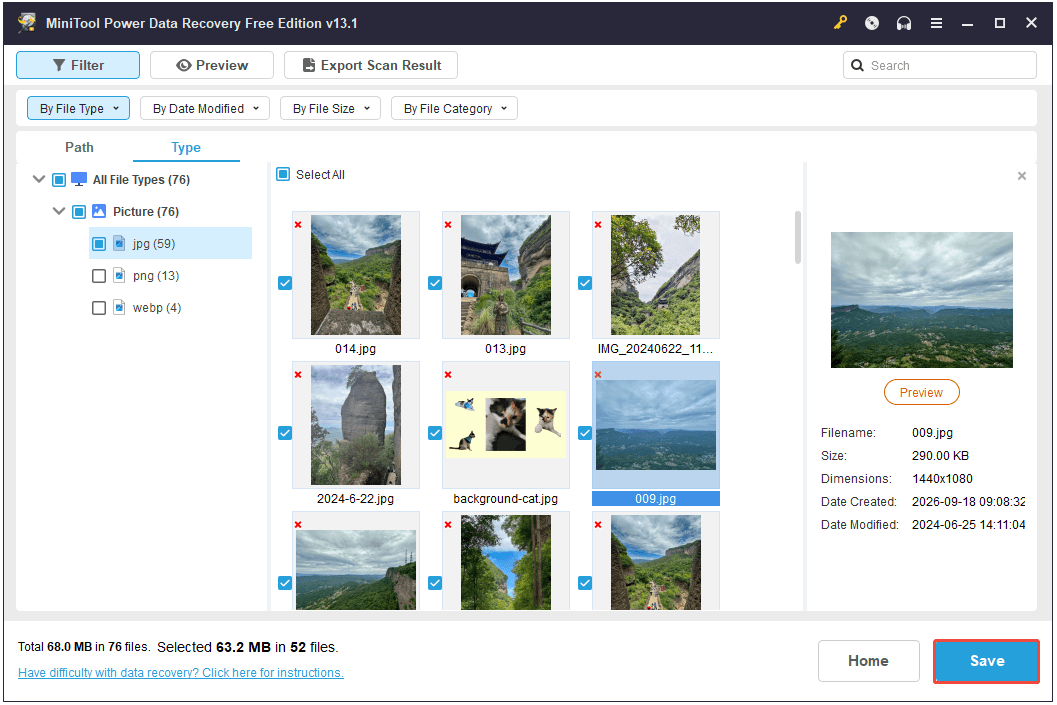
Task: Click the Home button
Action: pyautogui.click(x=868, y=661)
